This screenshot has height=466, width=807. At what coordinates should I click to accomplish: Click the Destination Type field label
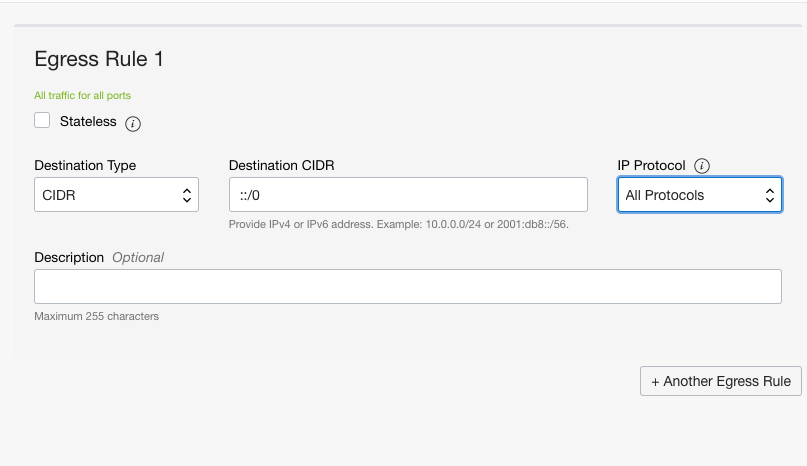coord(85,165)
